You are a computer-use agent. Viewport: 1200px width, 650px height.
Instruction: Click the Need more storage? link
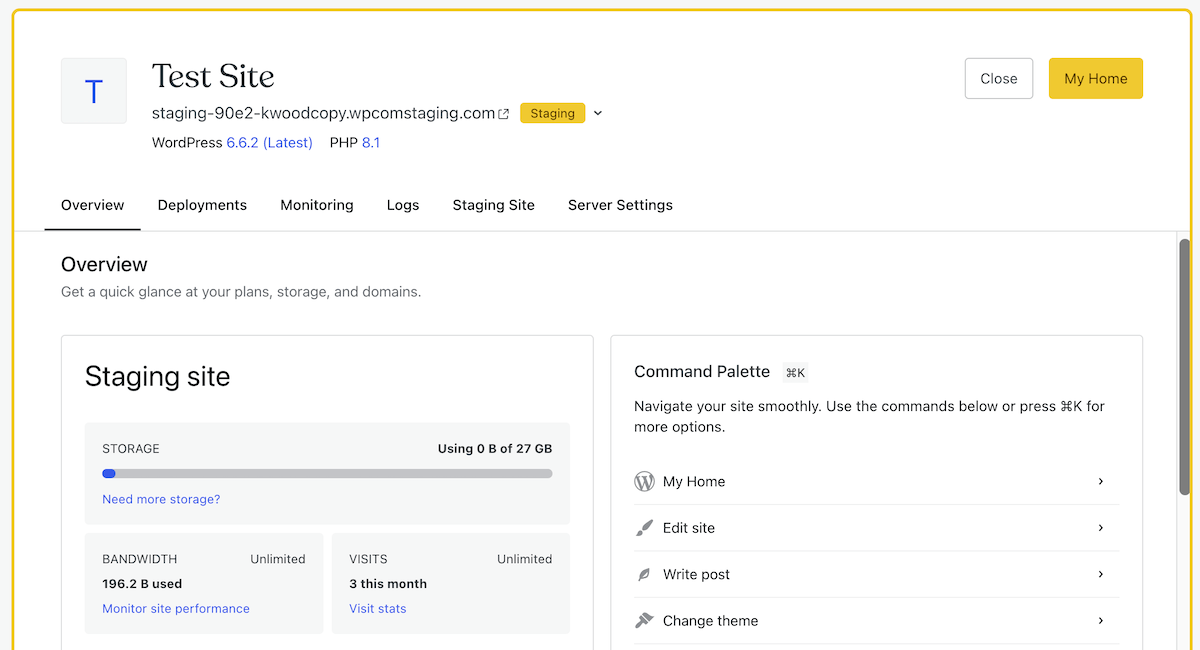[161, 499]
